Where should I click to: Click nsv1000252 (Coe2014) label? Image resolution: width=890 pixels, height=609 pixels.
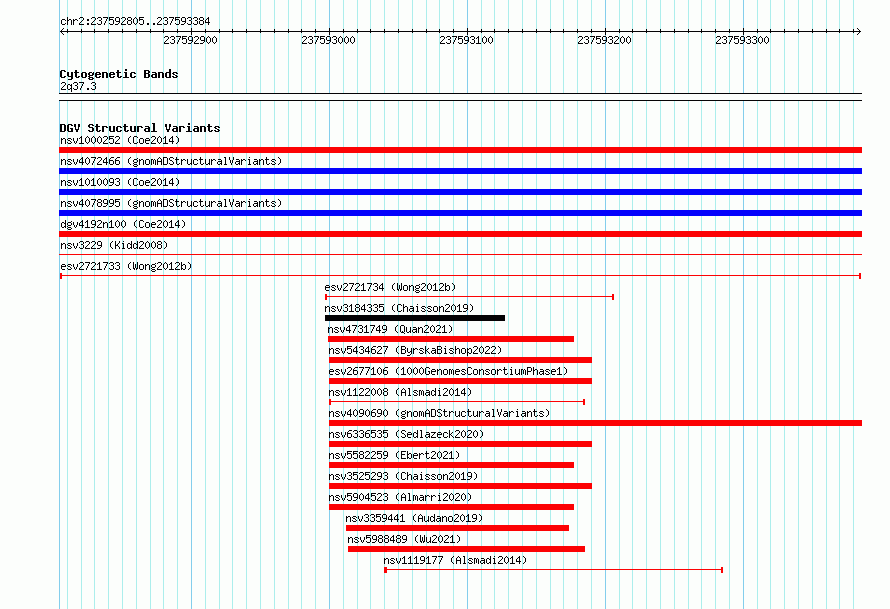120,140
